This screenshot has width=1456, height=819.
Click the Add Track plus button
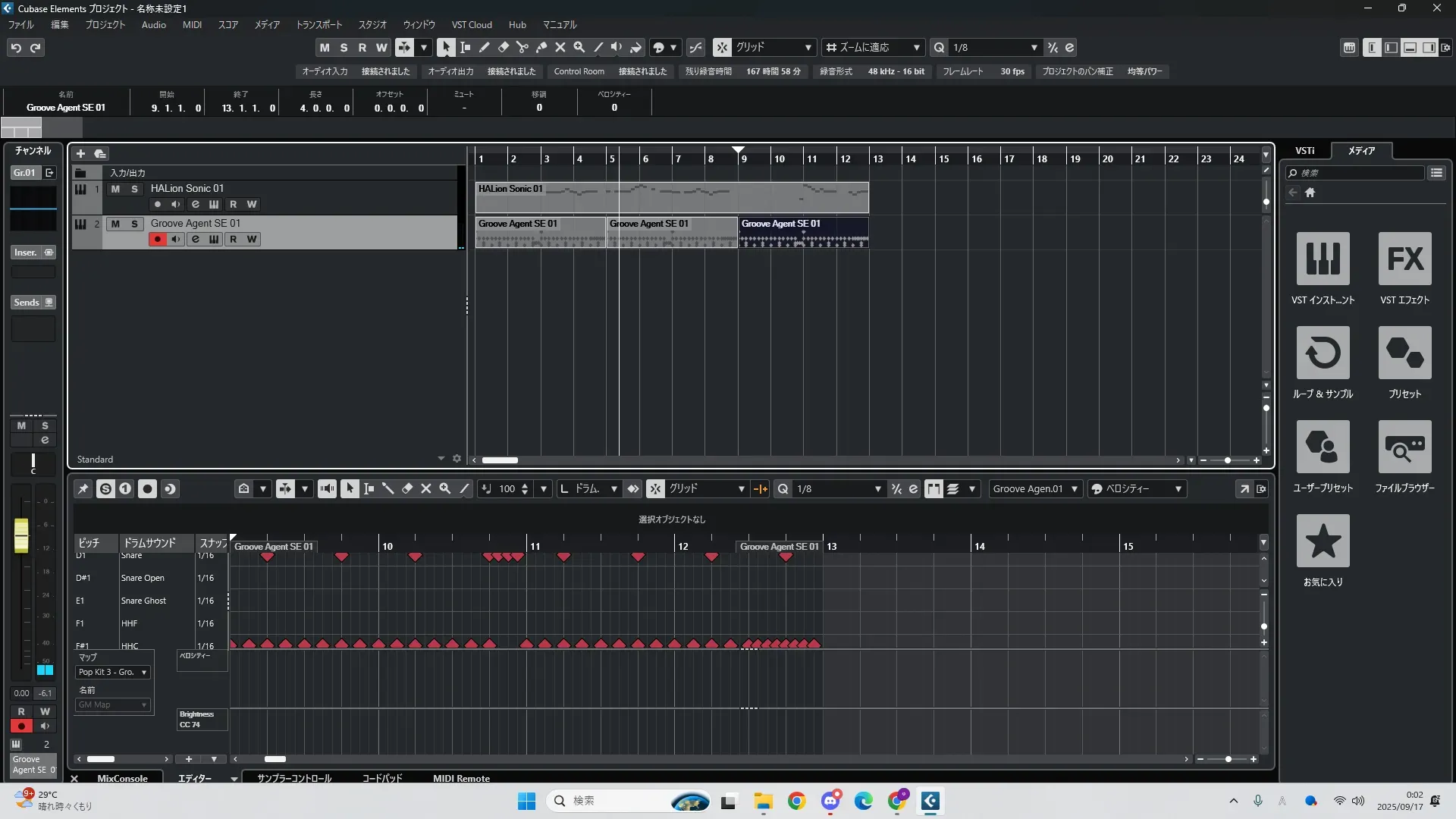coord(80,153)
